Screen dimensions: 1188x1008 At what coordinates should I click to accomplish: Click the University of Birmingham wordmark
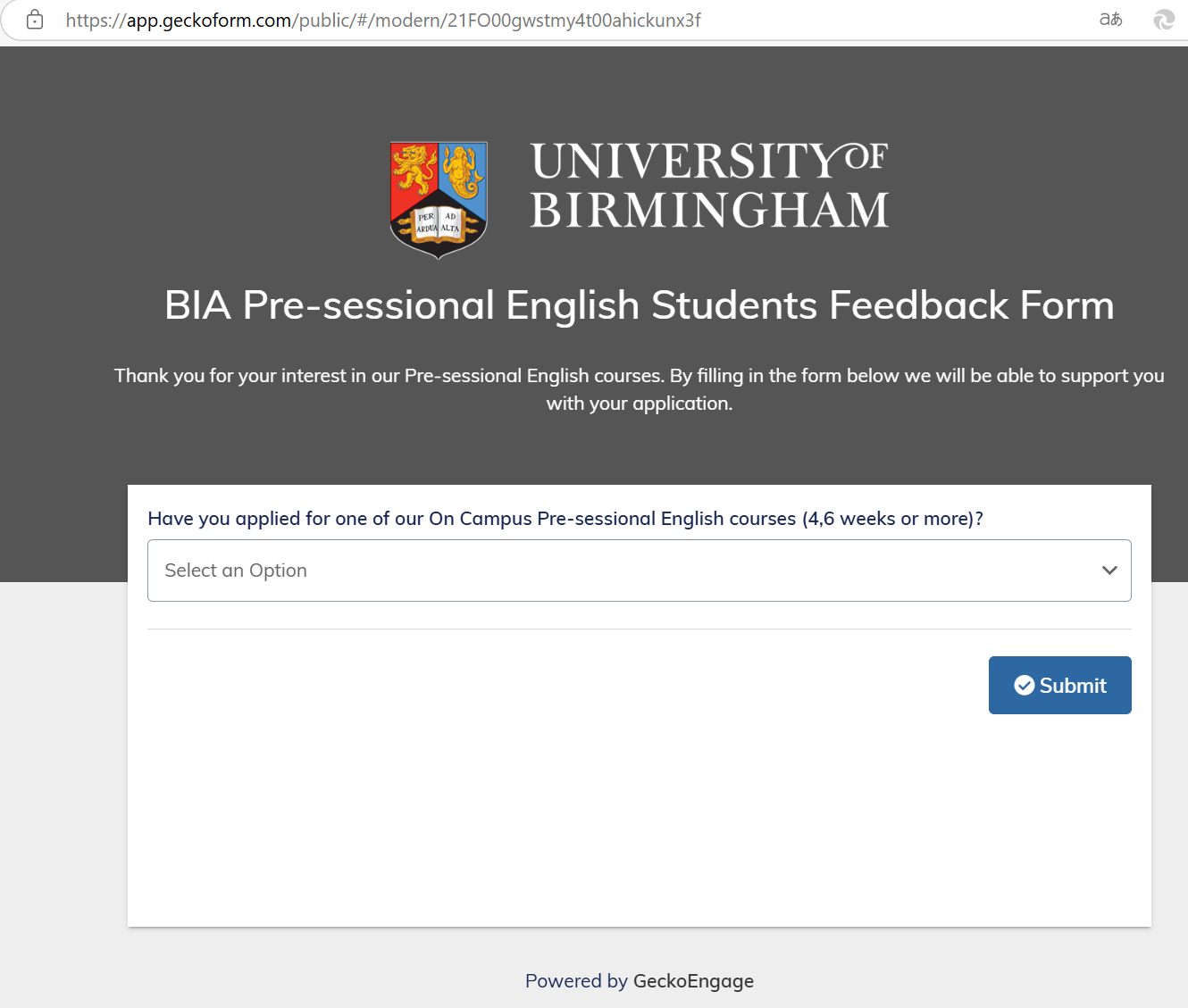[x=709, y=186]
